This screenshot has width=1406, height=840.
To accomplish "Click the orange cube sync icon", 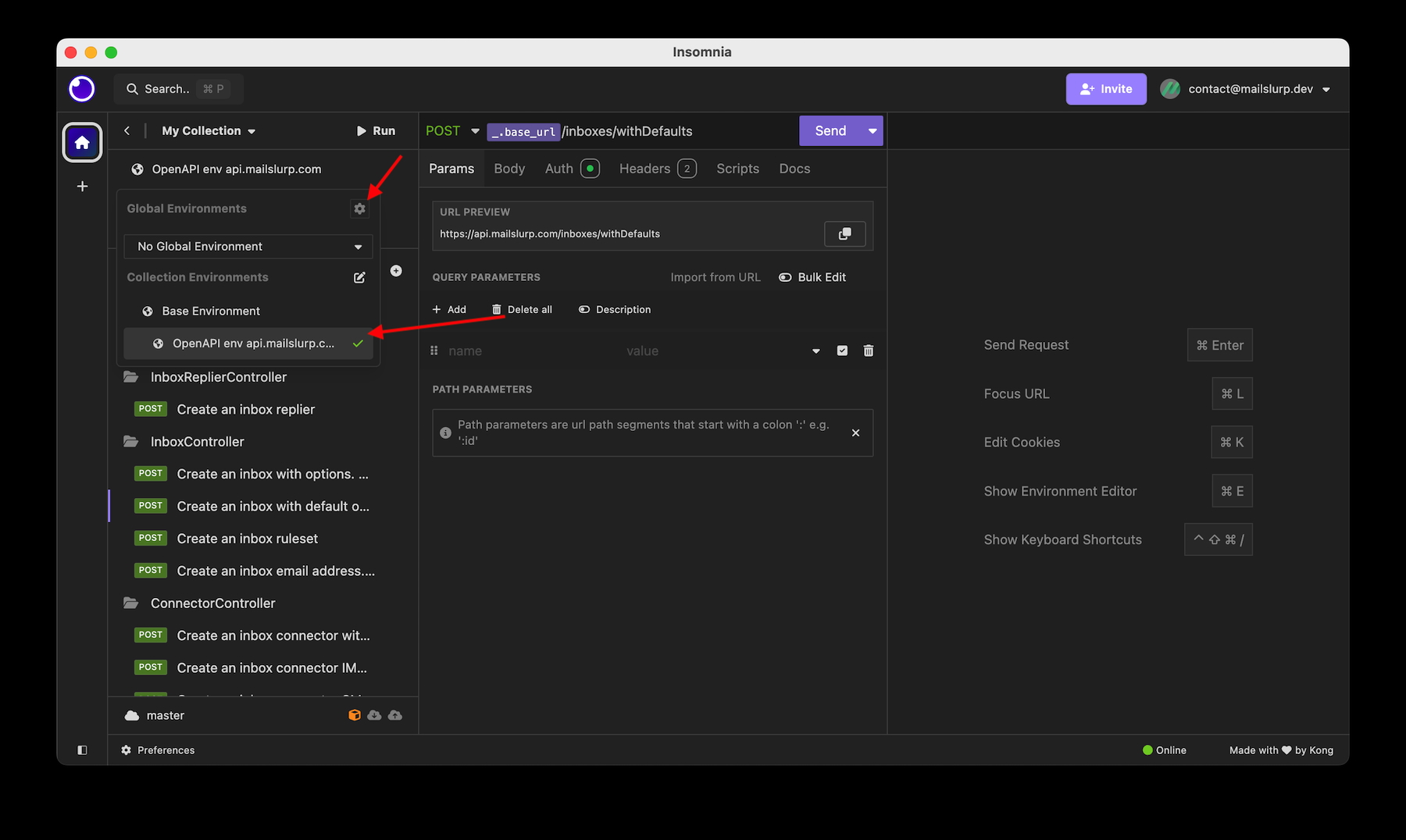I will [355, 715].
